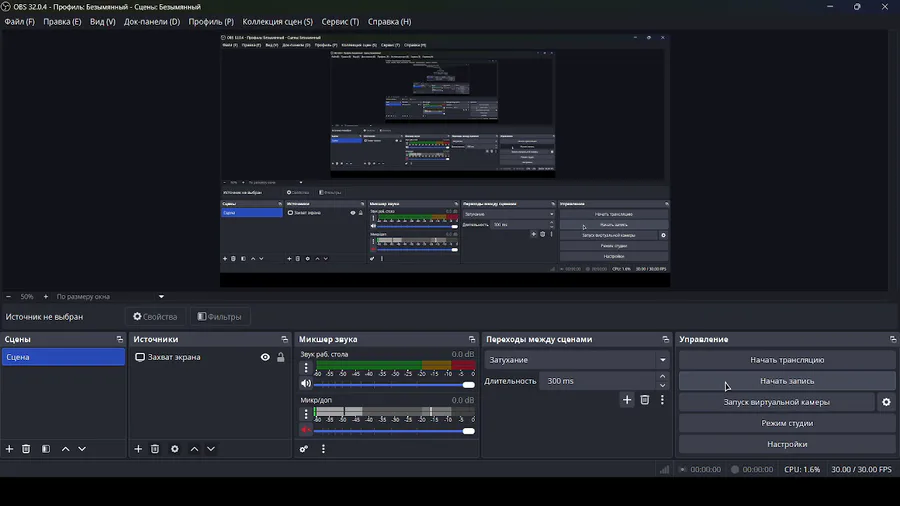Open the Файл menu
900x506 pixels.
coord(20,22)
